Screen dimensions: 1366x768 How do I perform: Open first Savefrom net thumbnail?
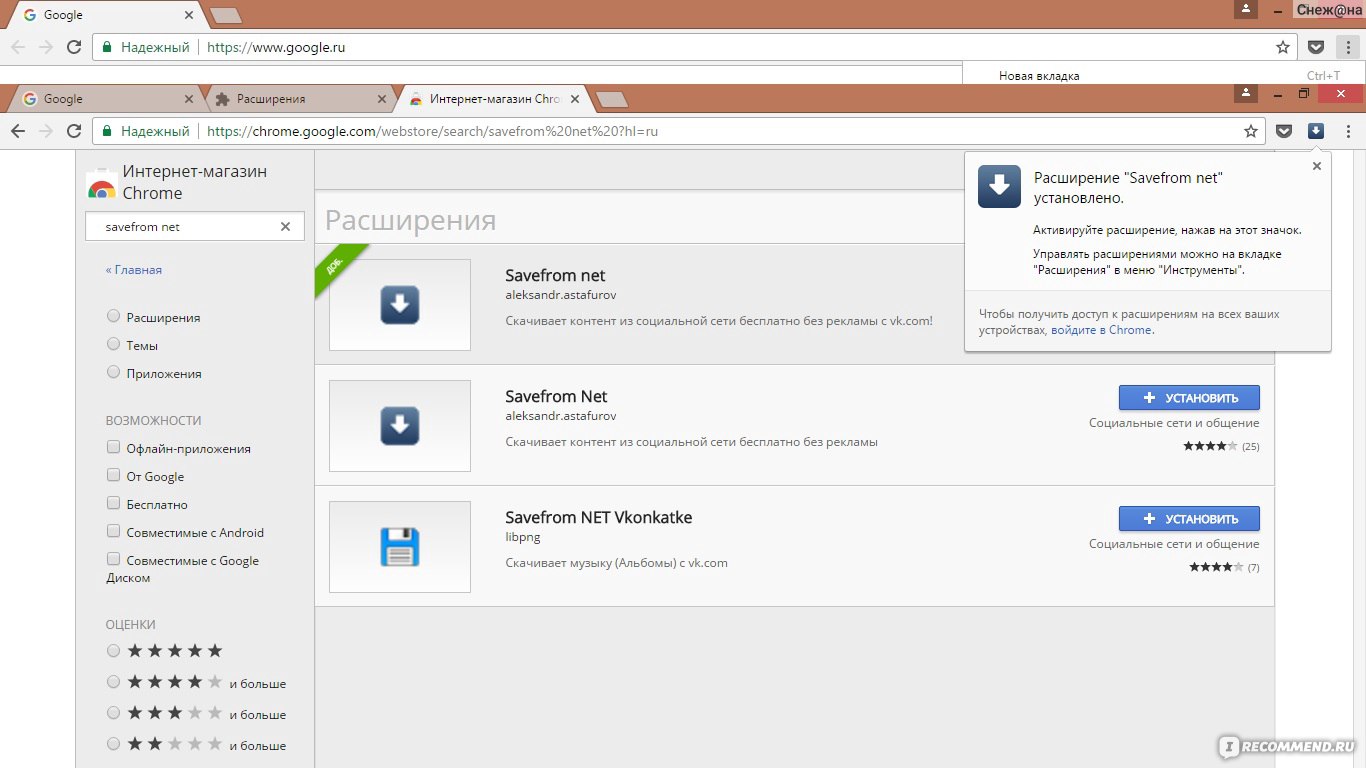point(400,305)
